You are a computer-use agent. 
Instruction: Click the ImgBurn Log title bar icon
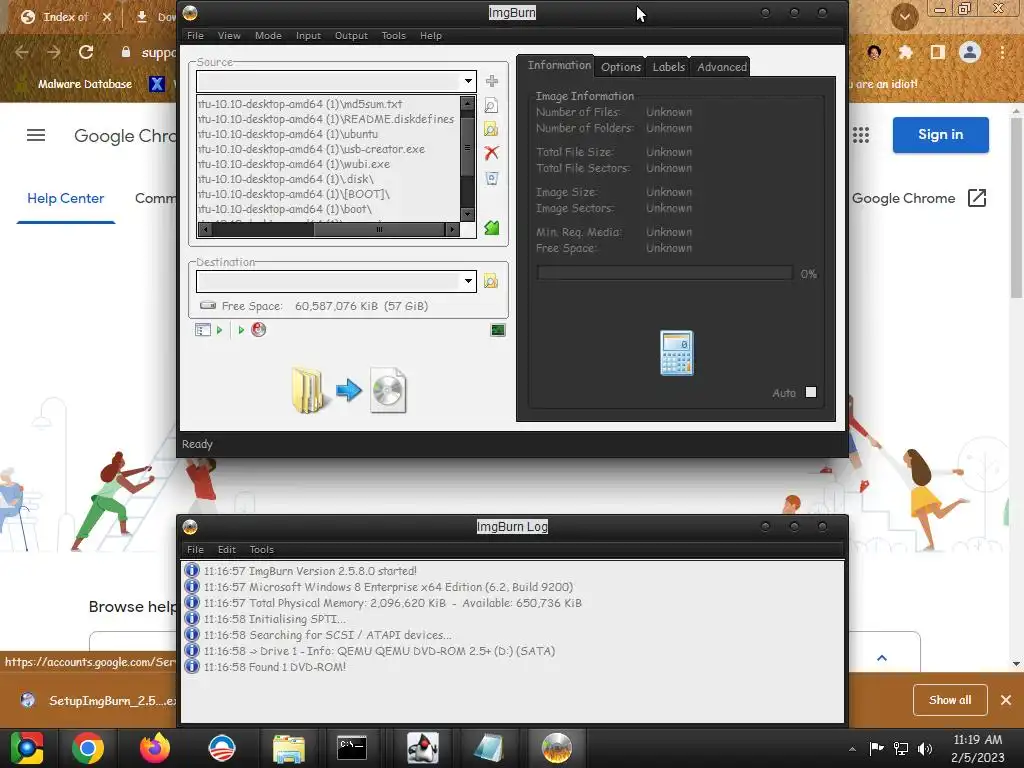click(190, 526)
